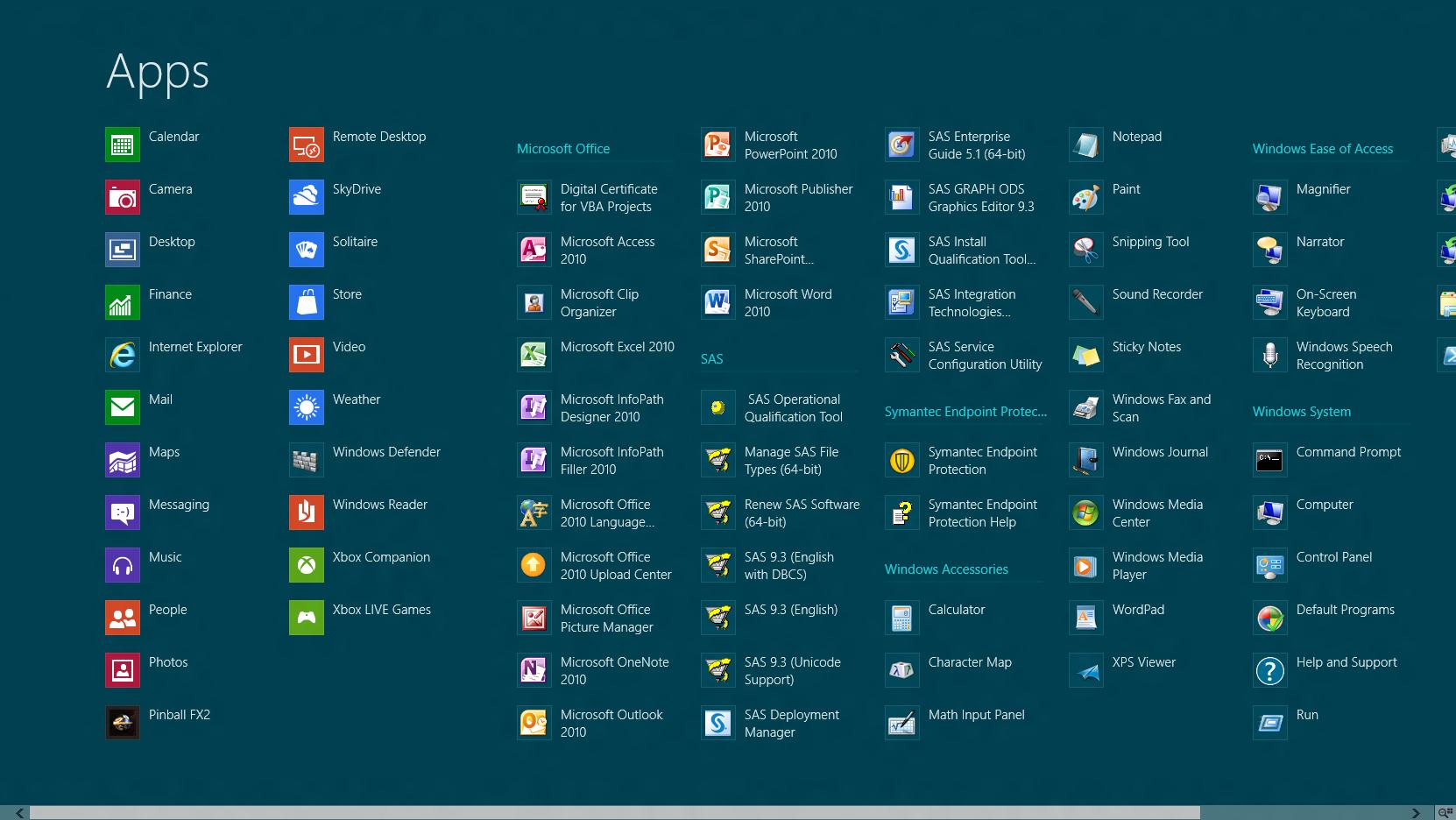
Task: Open the Snipping Tool icon
Action: 1086,250
